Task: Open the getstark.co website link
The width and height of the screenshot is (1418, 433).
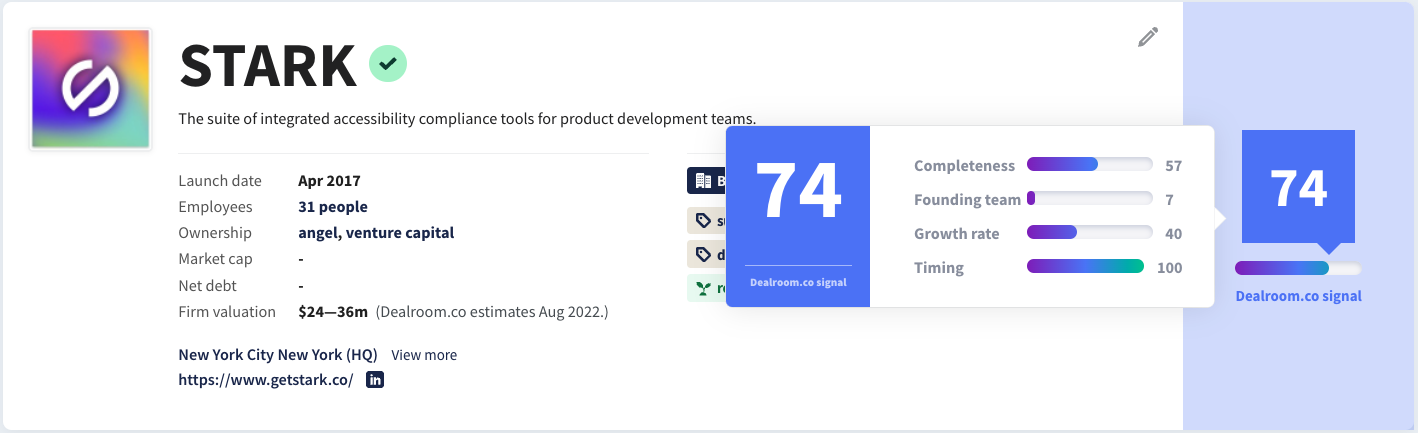Action: click(266, 380)
